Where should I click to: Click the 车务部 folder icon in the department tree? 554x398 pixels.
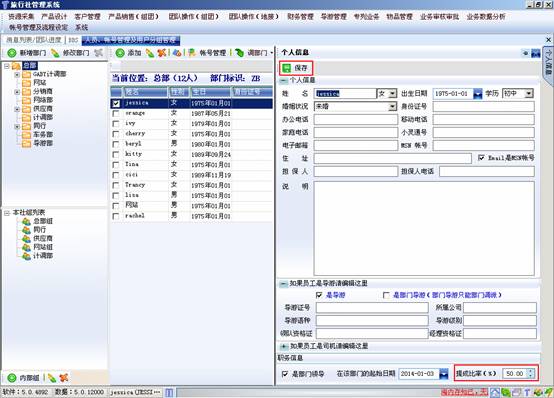tap(26, 135)
